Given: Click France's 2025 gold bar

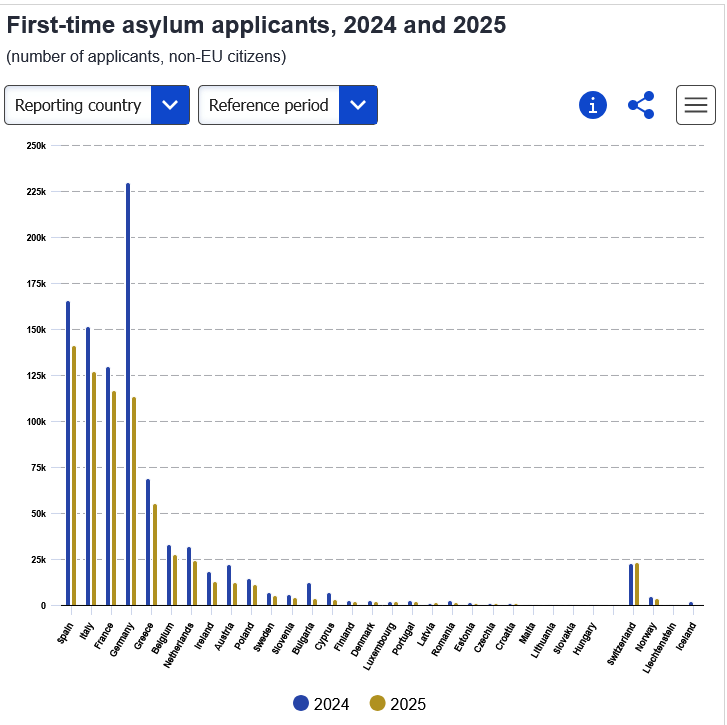Looking at the screenshot, I should pyautogui.click(x=114, y=498).
